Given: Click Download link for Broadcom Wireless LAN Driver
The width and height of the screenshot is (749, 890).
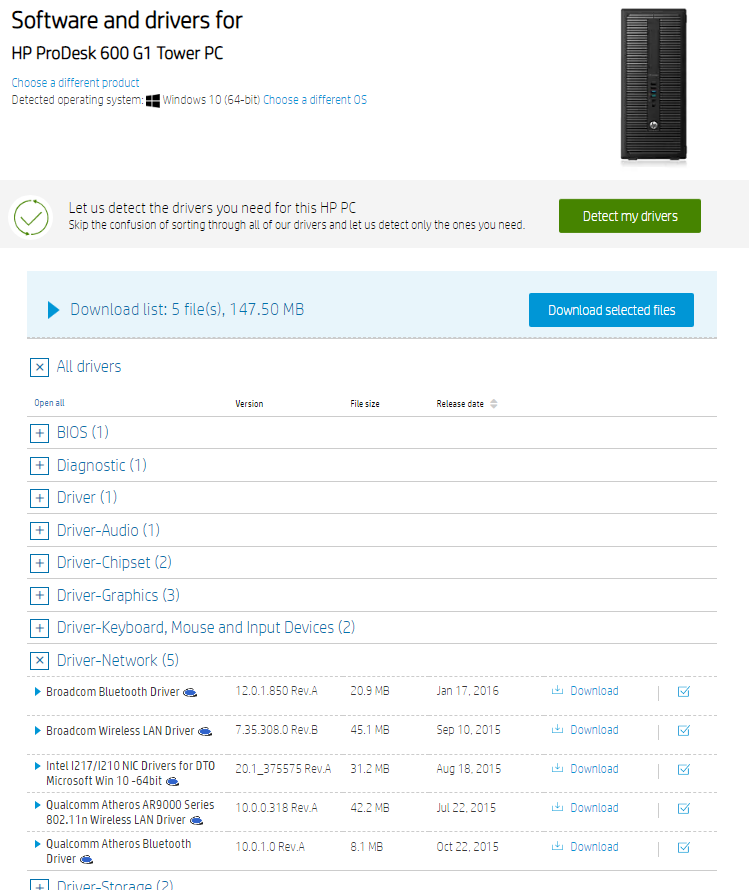Looking at the screenshot, I should tap(594, 730).
